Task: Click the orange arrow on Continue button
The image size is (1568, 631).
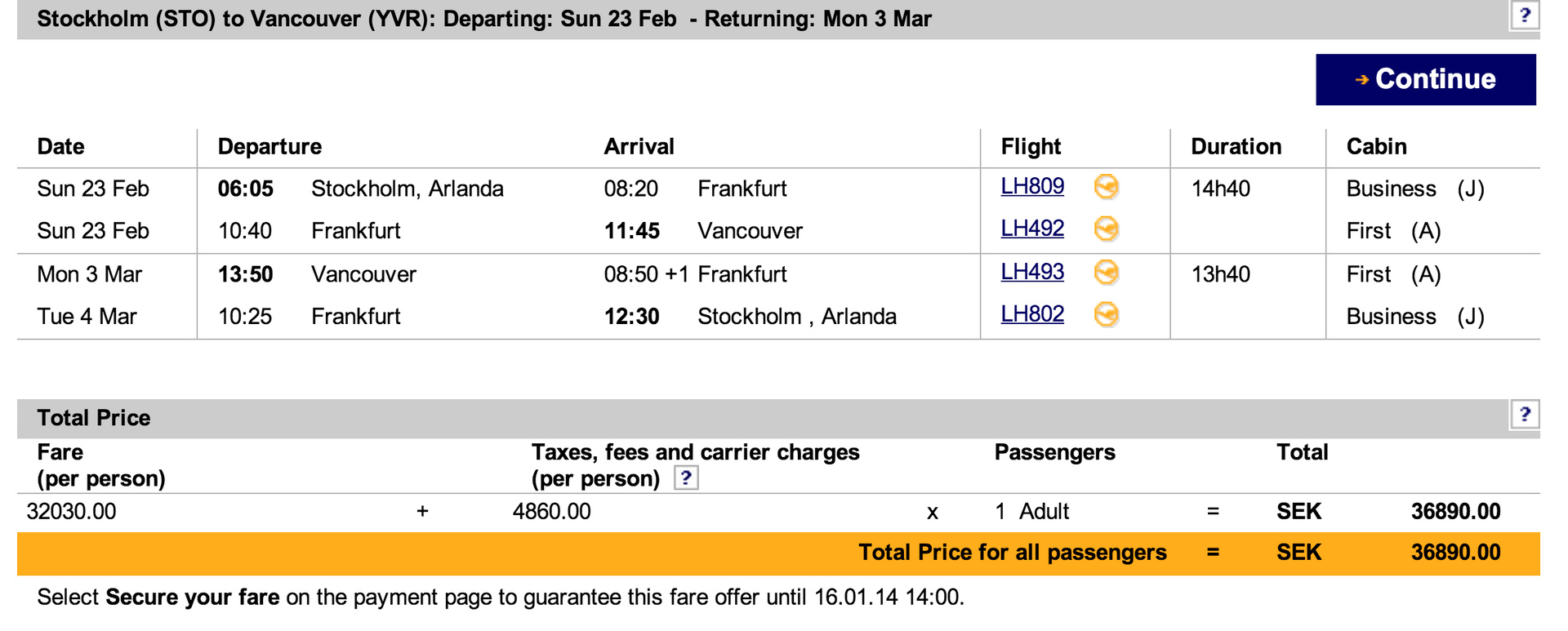Action: click(1361, 80)
